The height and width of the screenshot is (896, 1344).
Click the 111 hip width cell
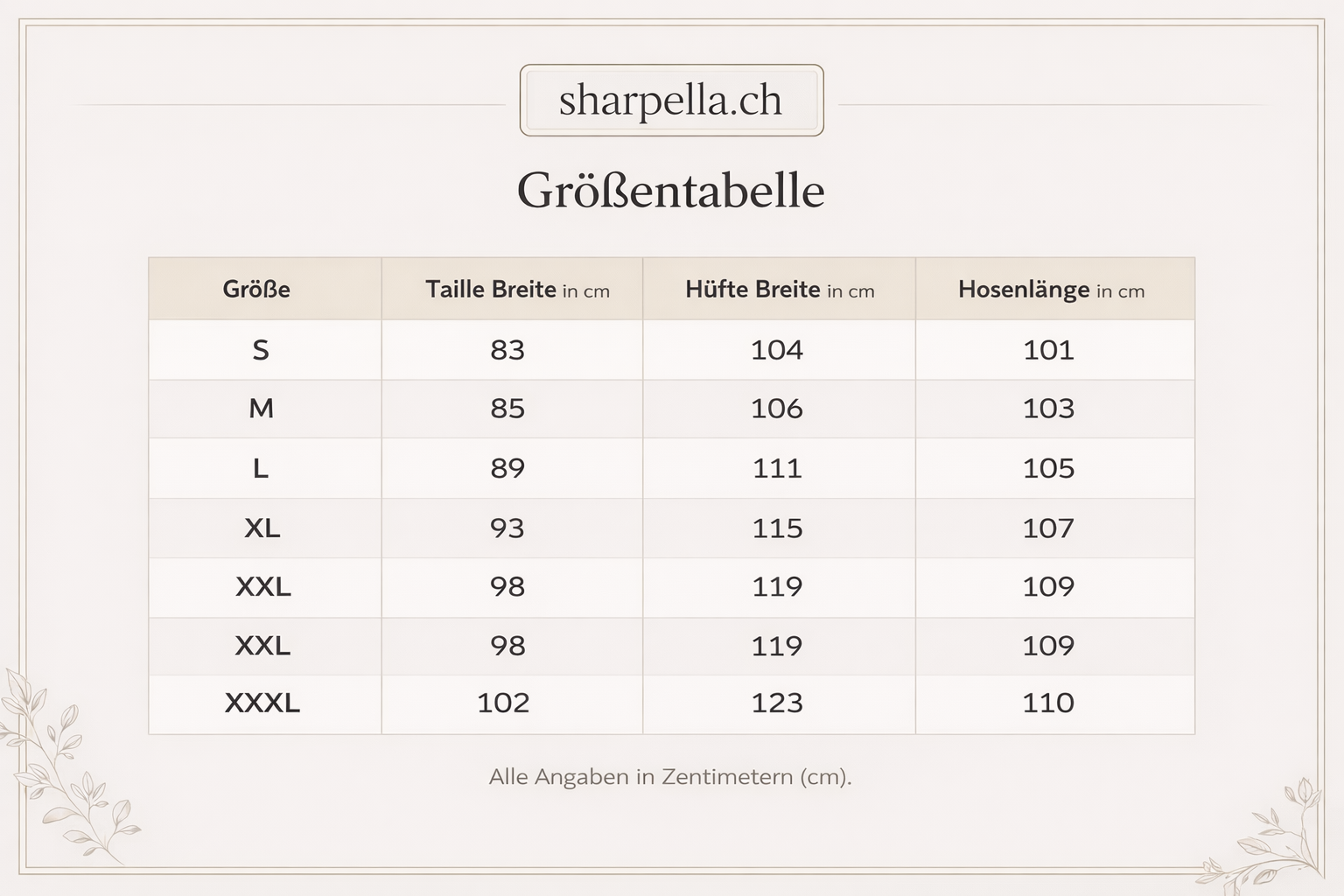(777, 468)
